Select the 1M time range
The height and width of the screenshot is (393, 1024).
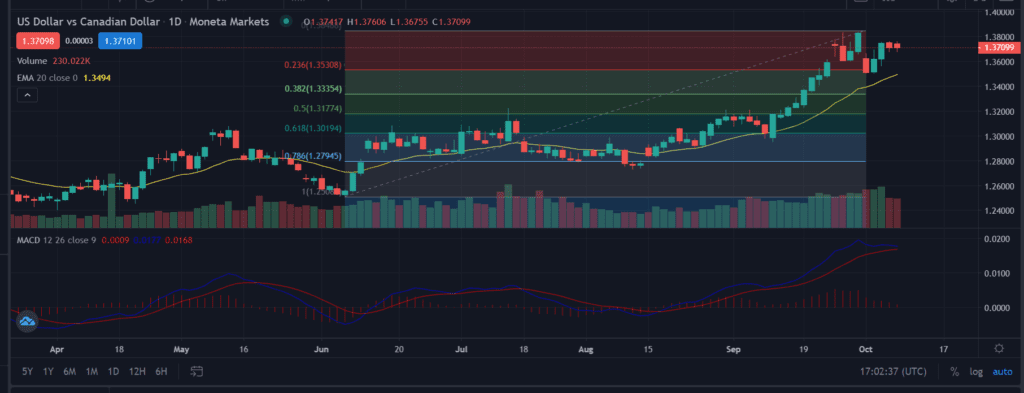click(92, 371)
